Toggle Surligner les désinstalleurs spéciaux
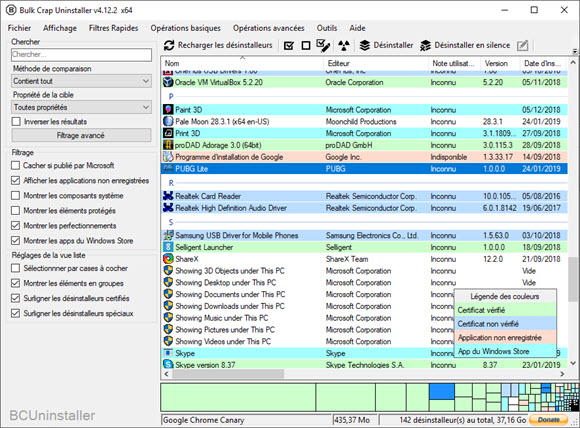Screen dimensions: 580x428 [16, 313]
